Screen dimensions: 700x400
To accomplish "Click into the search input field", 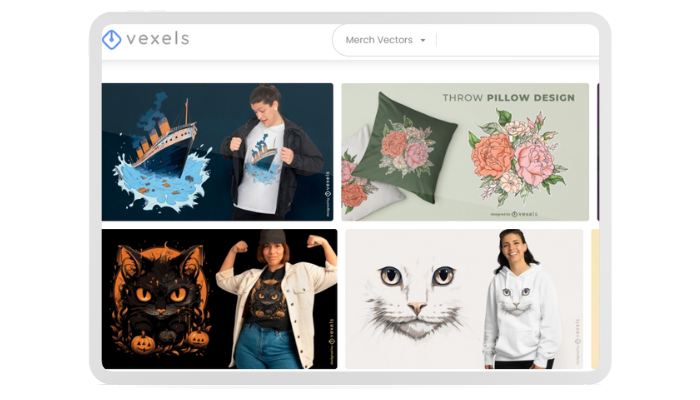I will pyautogui.click(x=518, y=40).
